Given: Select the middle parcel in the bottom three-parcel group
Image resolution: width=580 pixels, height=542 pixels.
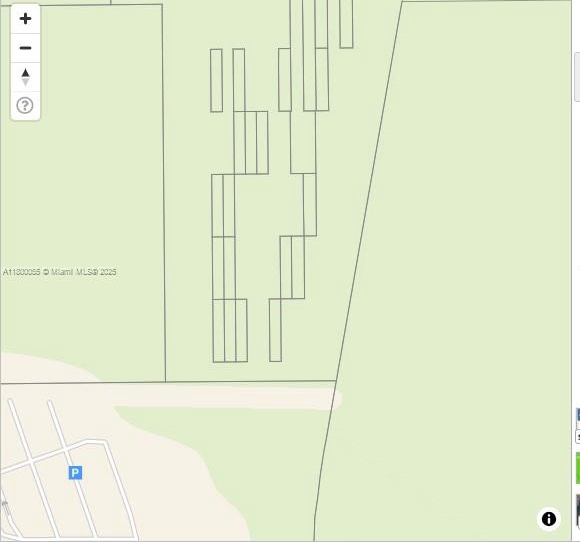Looking at the screenshot, I should coord(230,330).
